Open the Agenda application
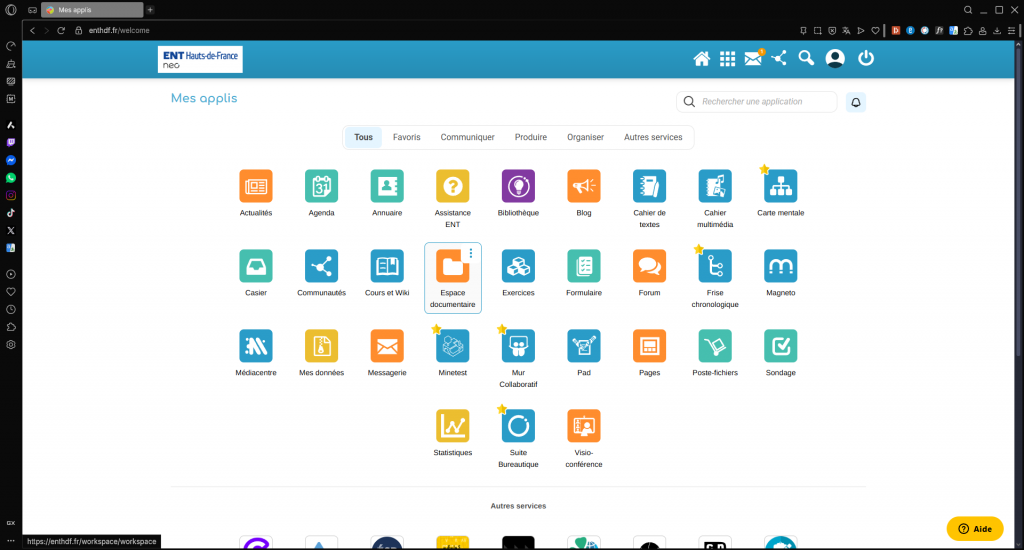Screen dimensions: 1024x550 (x=321, y=186)
